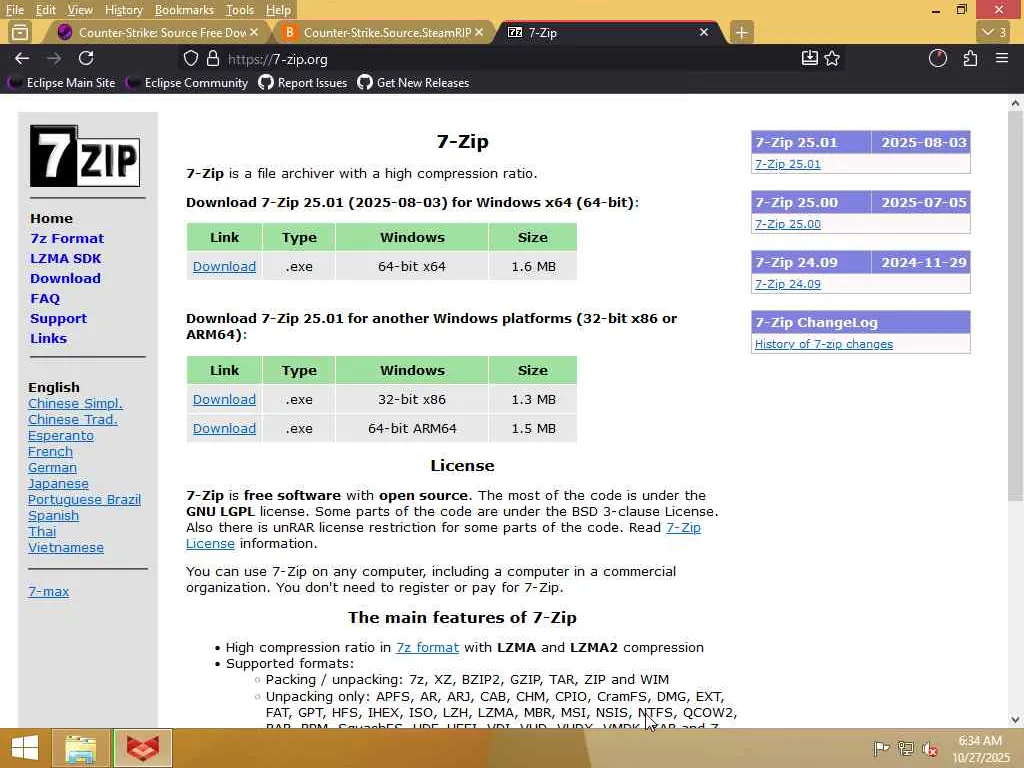Download the 64-bit ARM64 .exe
The width and height of the screenshot is (1024, 768).
coord(224,429)
